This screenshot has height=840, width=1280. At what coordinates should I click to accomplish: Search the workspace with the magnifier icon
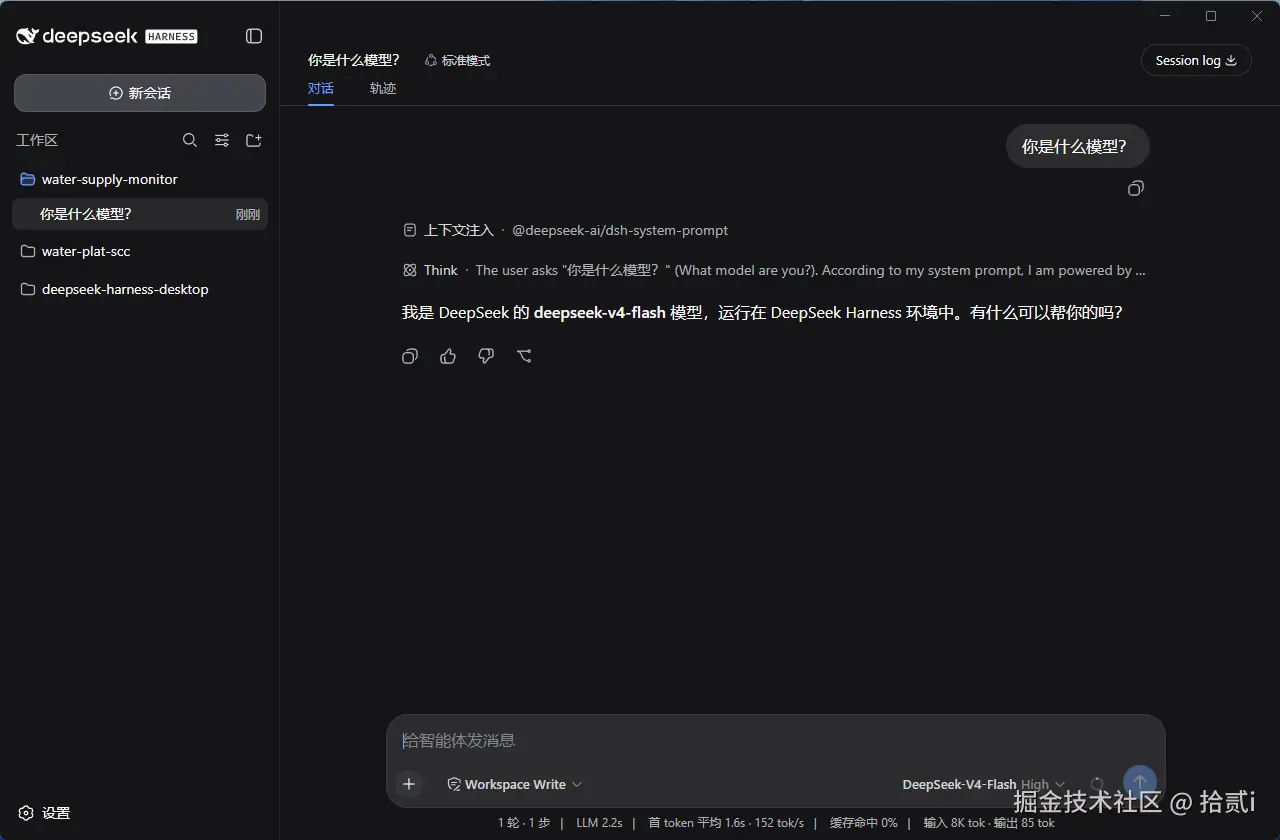point(190,140)
